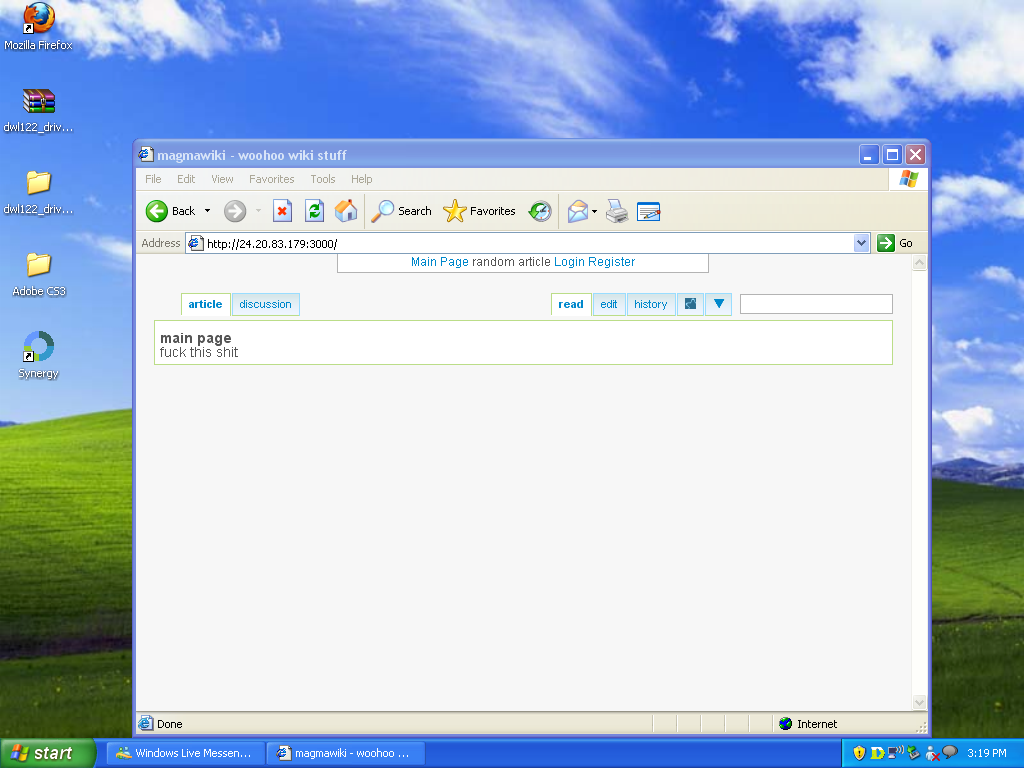This screenshot has height=768, width=1024.
Task: Open the Tools menu
Action: pos(323,179)
